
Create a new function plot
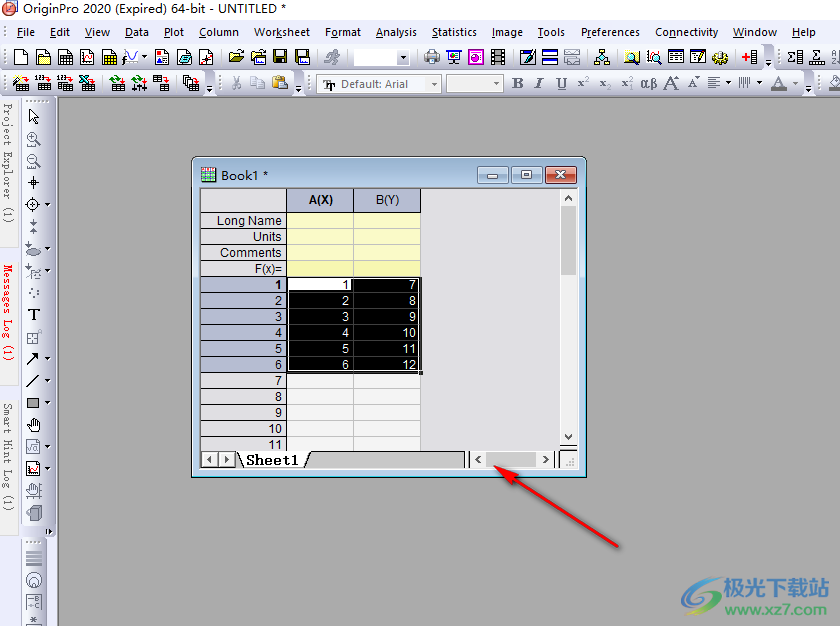pyautogui.click(x=130, y=57)
